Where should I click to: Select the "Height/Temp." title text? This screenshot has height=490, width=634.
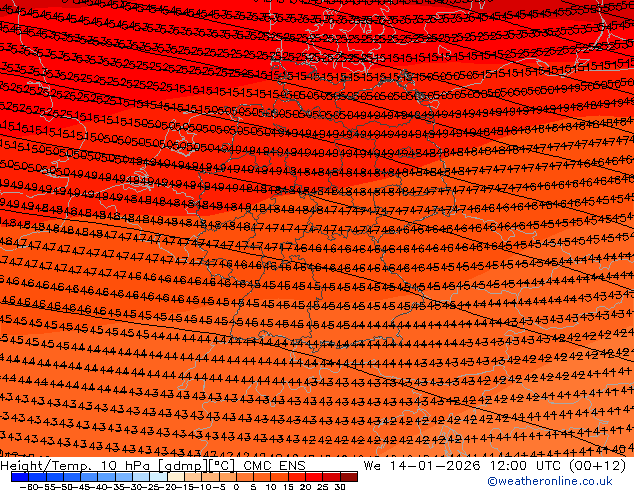46,466
